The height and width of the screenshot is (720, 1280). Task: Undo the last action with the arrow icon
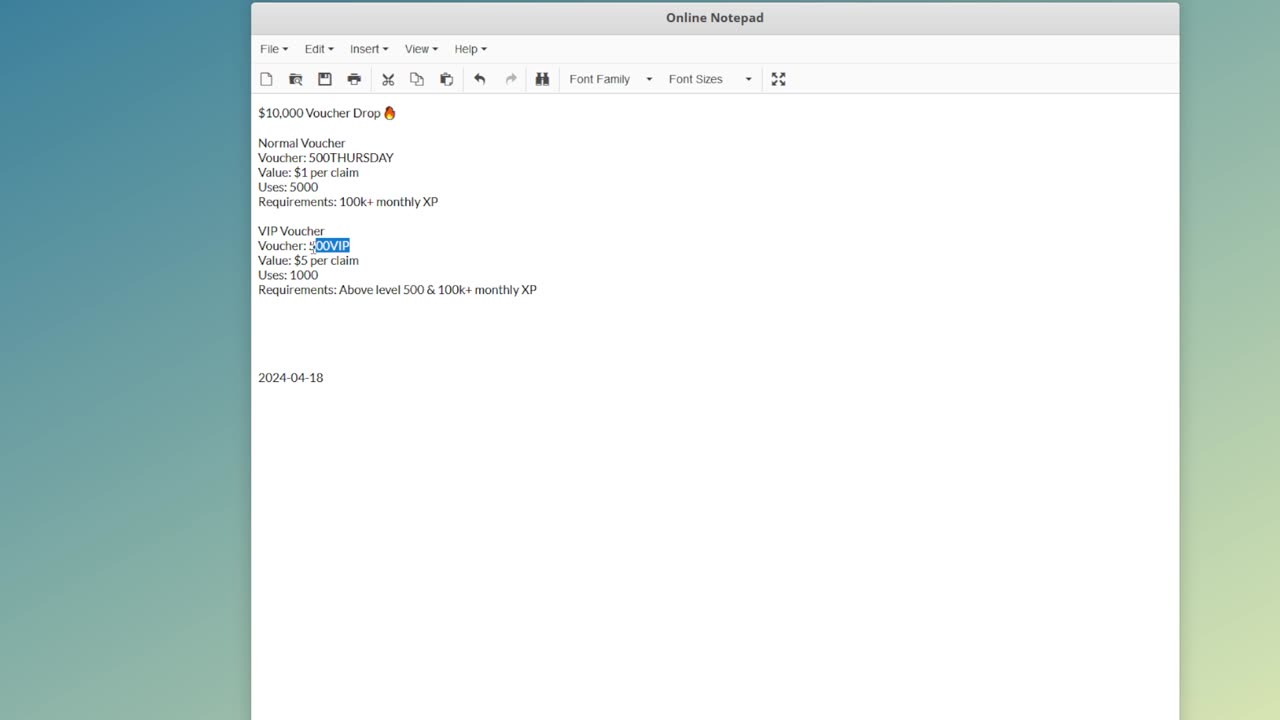tap(480, 79)
